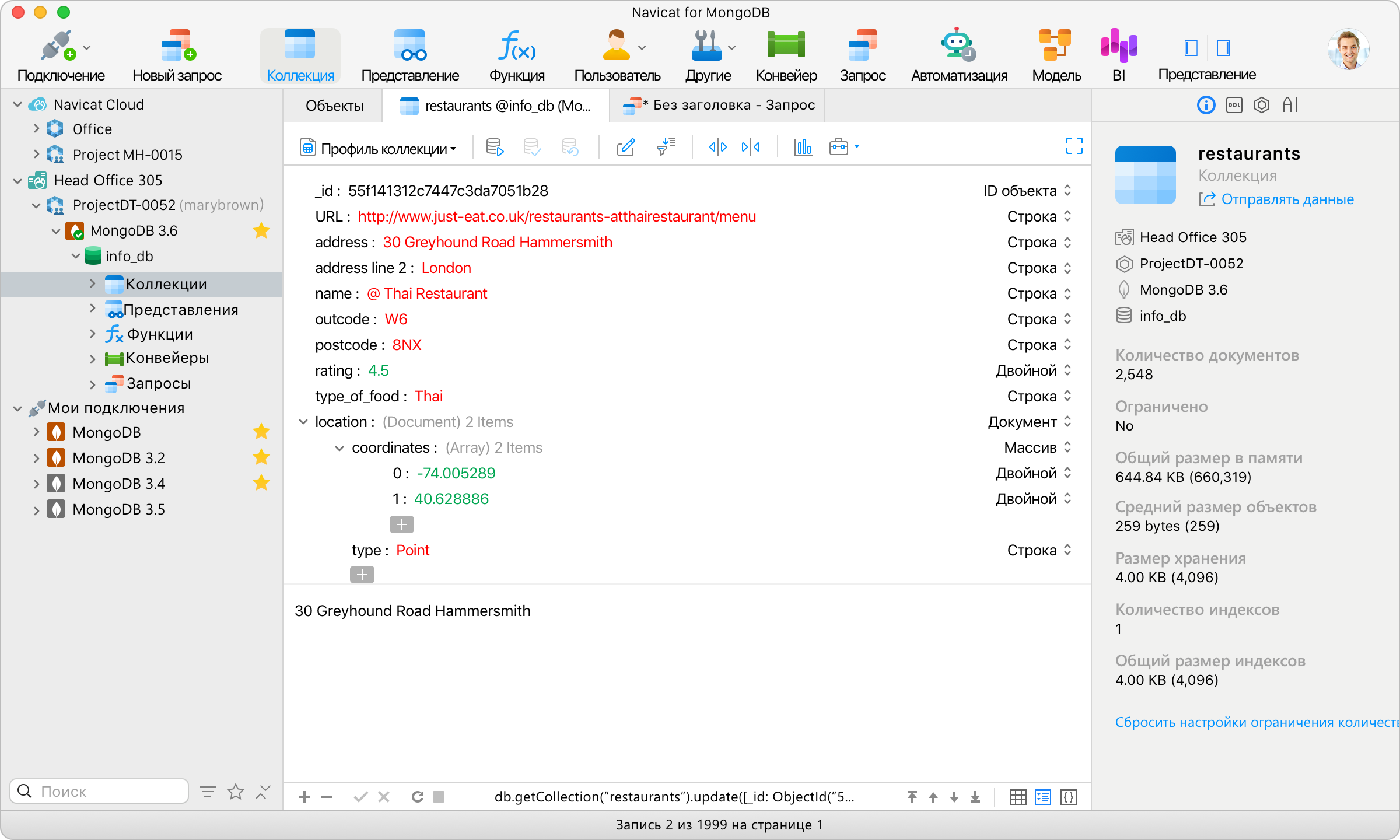1400x840 pixels.
Task: Click the Отправлять данные link
Action: coord(1287,199)
